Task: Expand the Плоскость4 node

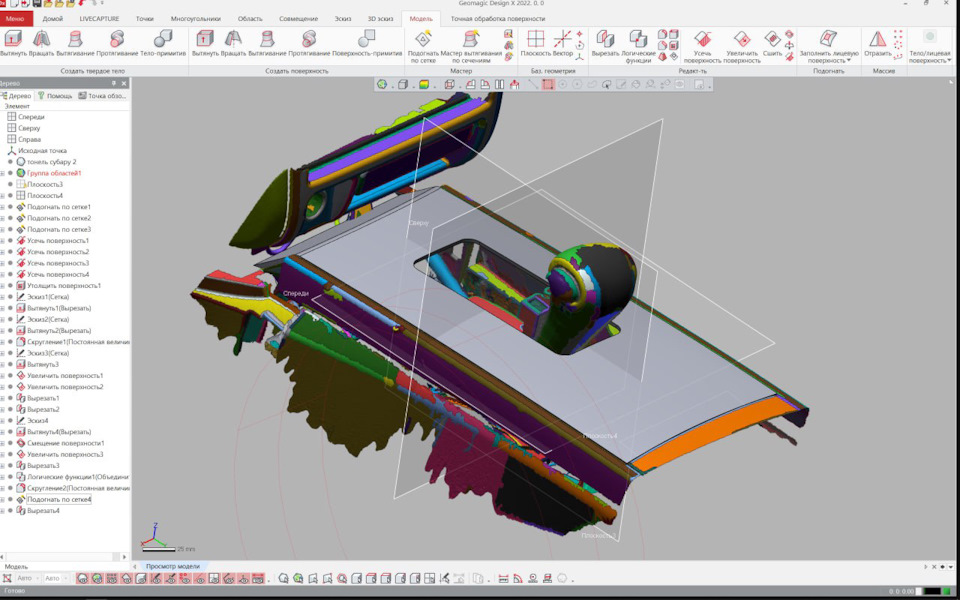Action: coord(2,195)
